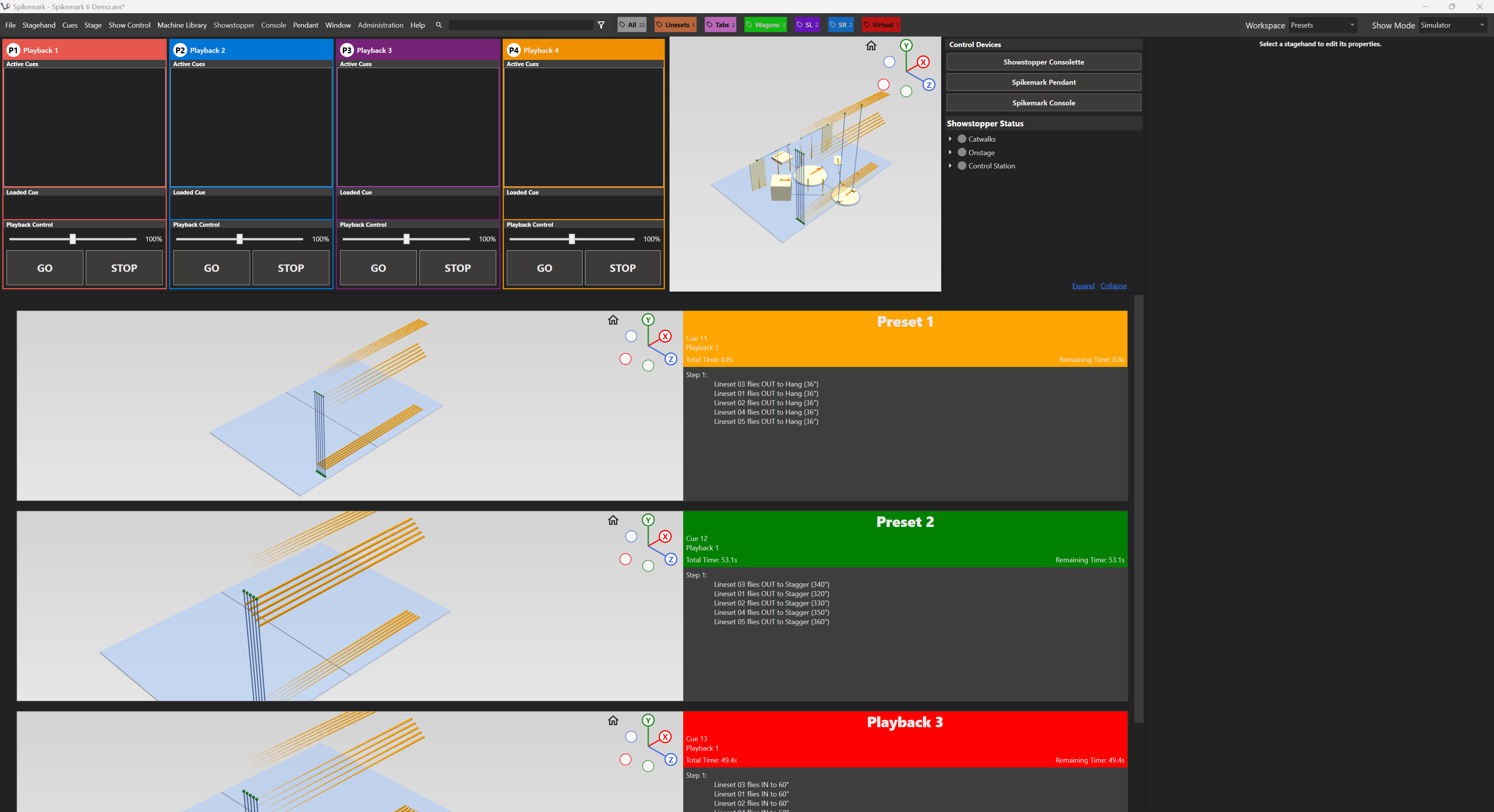Toggle the All tag filter

631,25
